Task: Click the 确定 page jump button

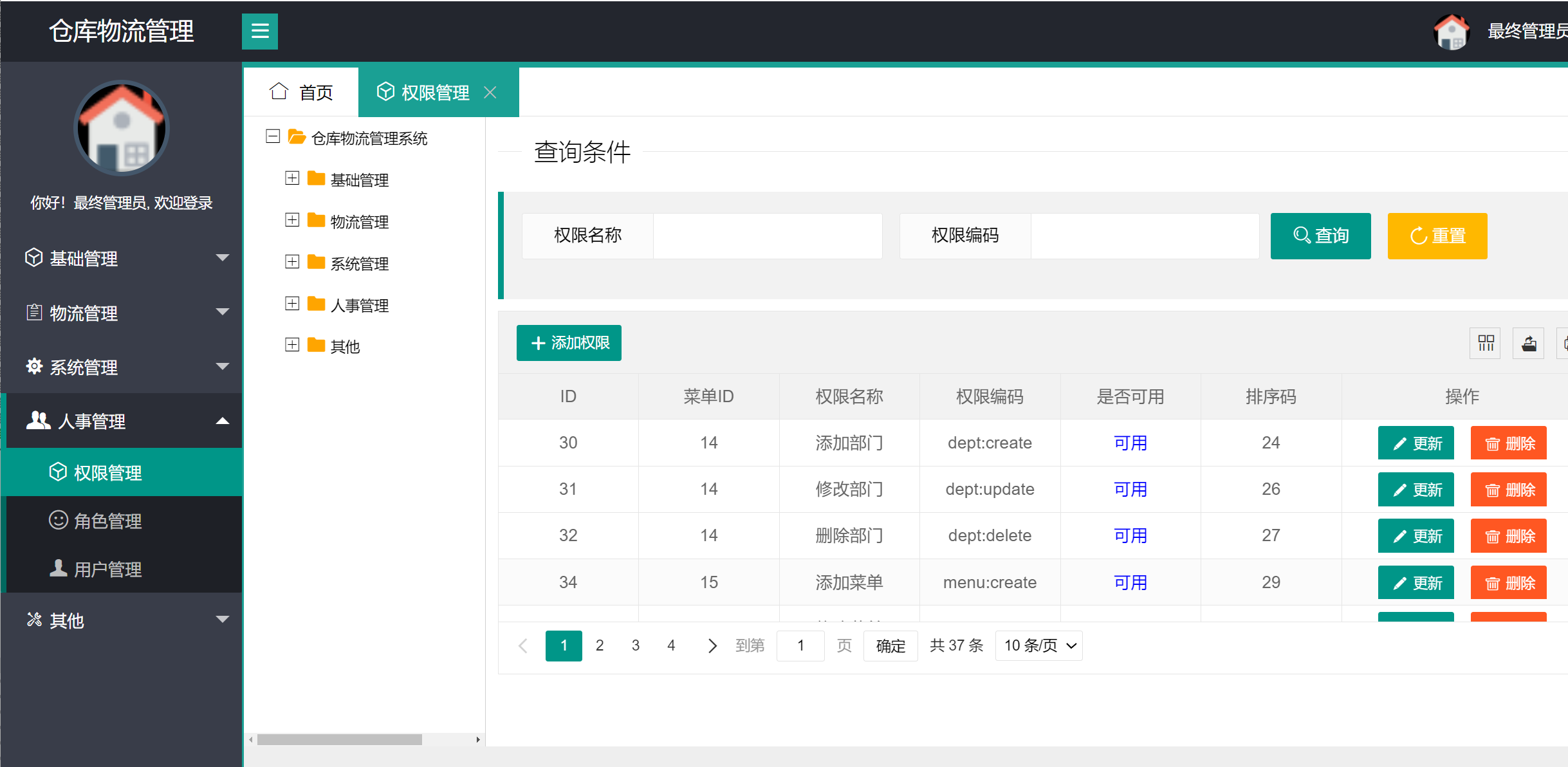Action: tap(890, 645)
